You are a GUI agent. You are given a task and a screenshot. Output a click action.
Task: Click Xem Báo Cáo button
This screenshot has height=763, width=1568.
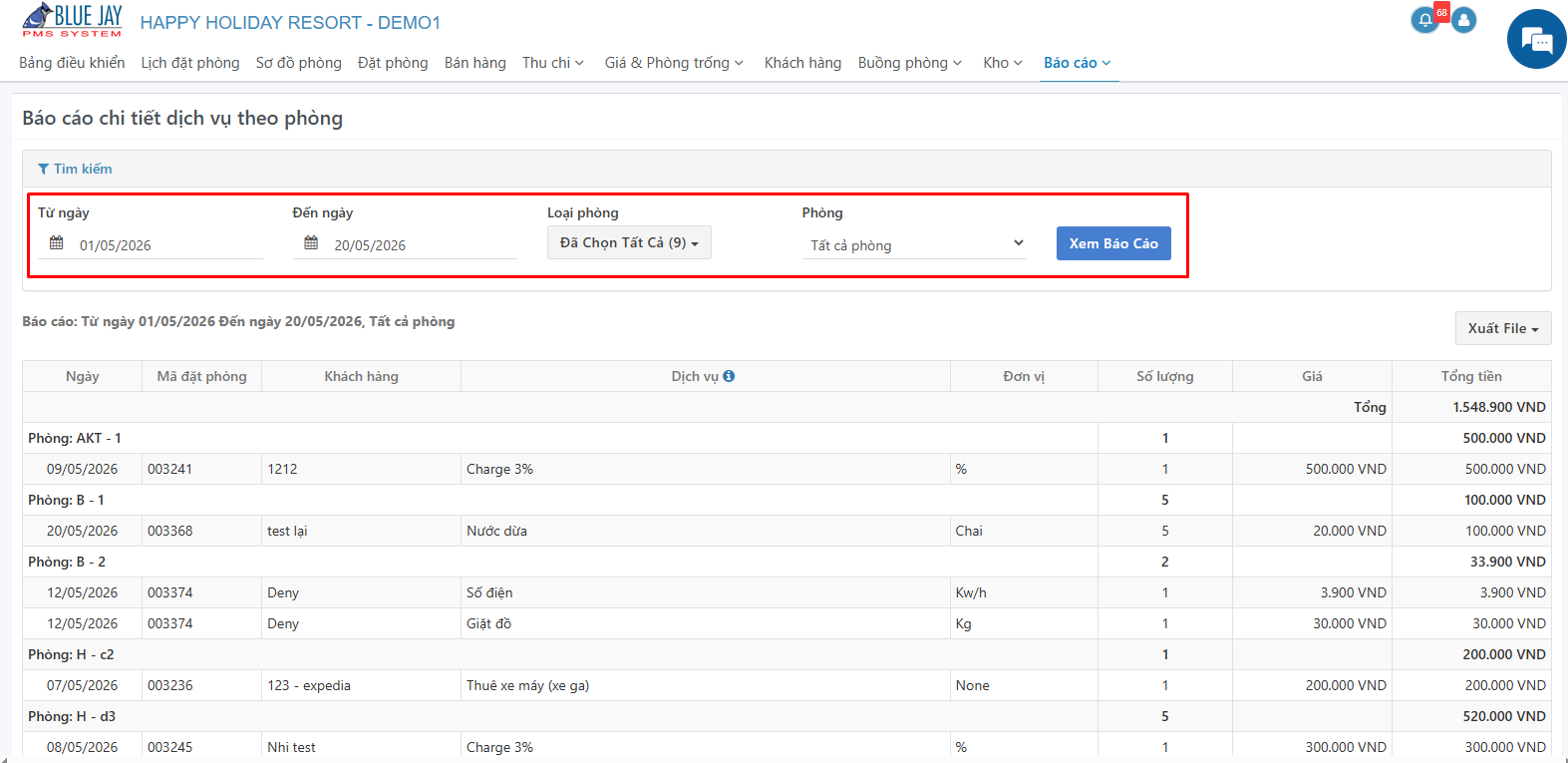1113,243
